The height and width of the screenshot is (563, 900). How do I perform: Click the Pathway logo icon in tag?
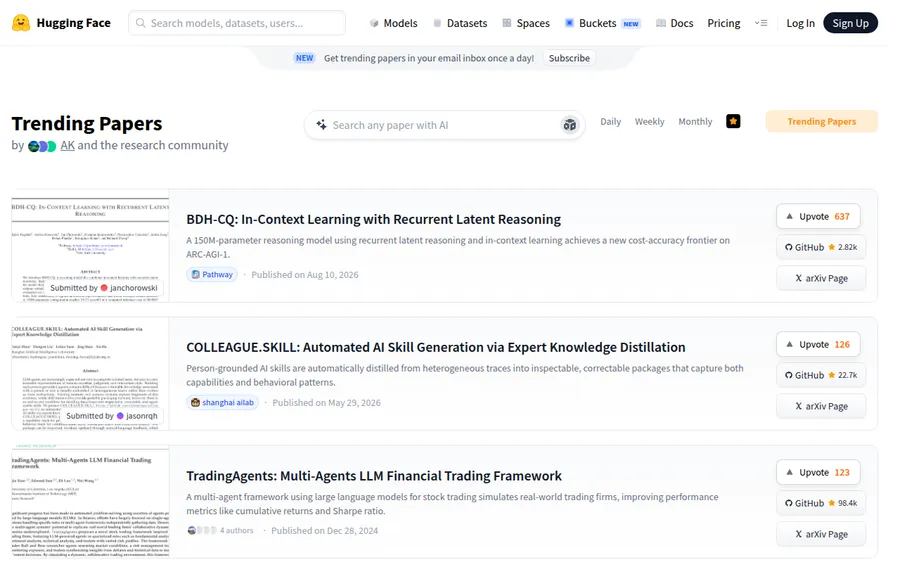195,274
